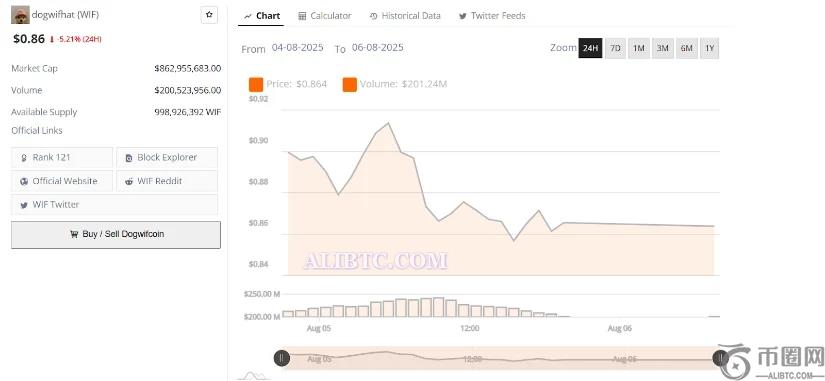The image size is (825, 381).
Task: Click the favorite star icon next to dogwifhat
Action: (209, 15)
